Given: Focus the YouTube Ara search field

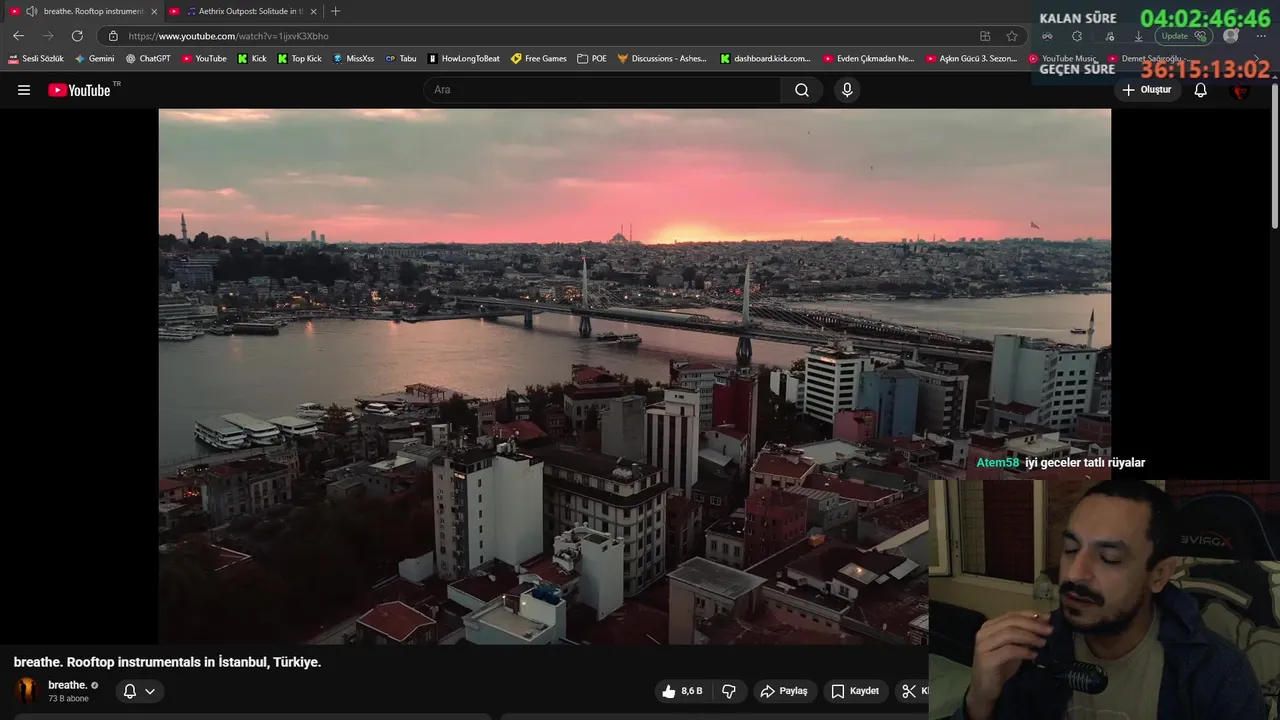Looking at the screenshot, I should pyautogui.click(x=603, y=90).
